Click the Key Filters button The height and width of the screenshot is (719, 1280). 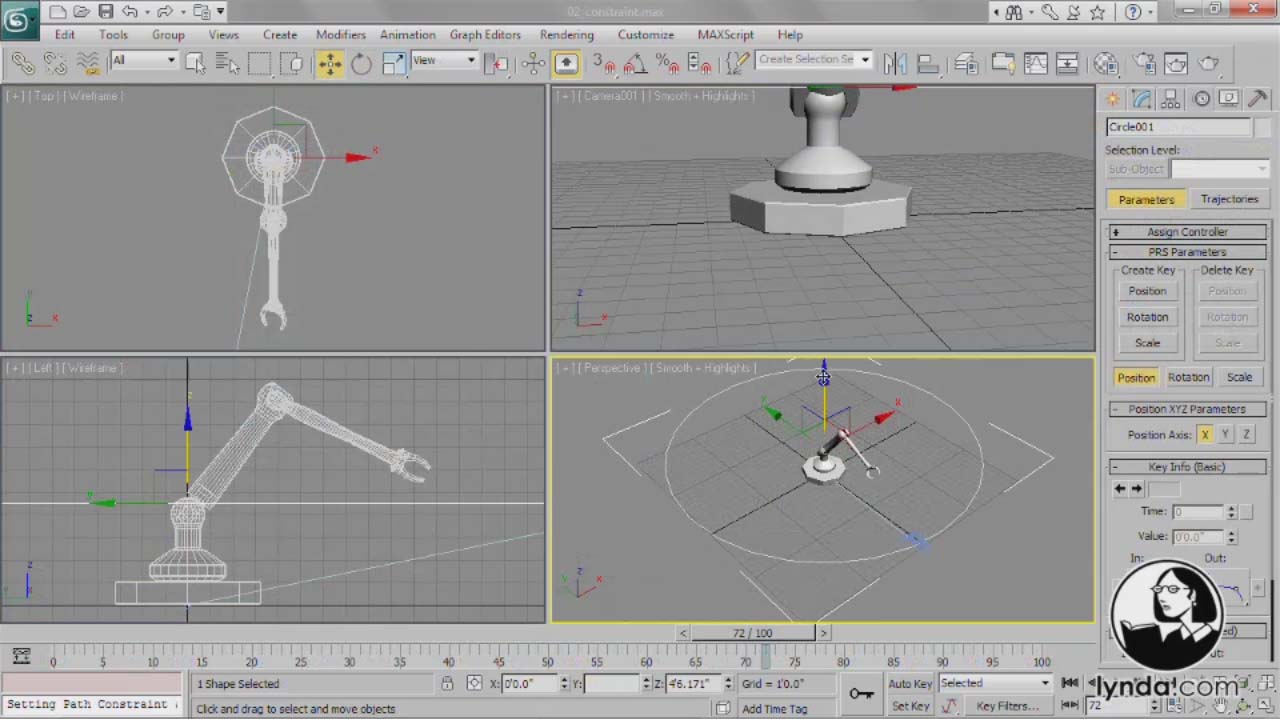click(1007, 705)
